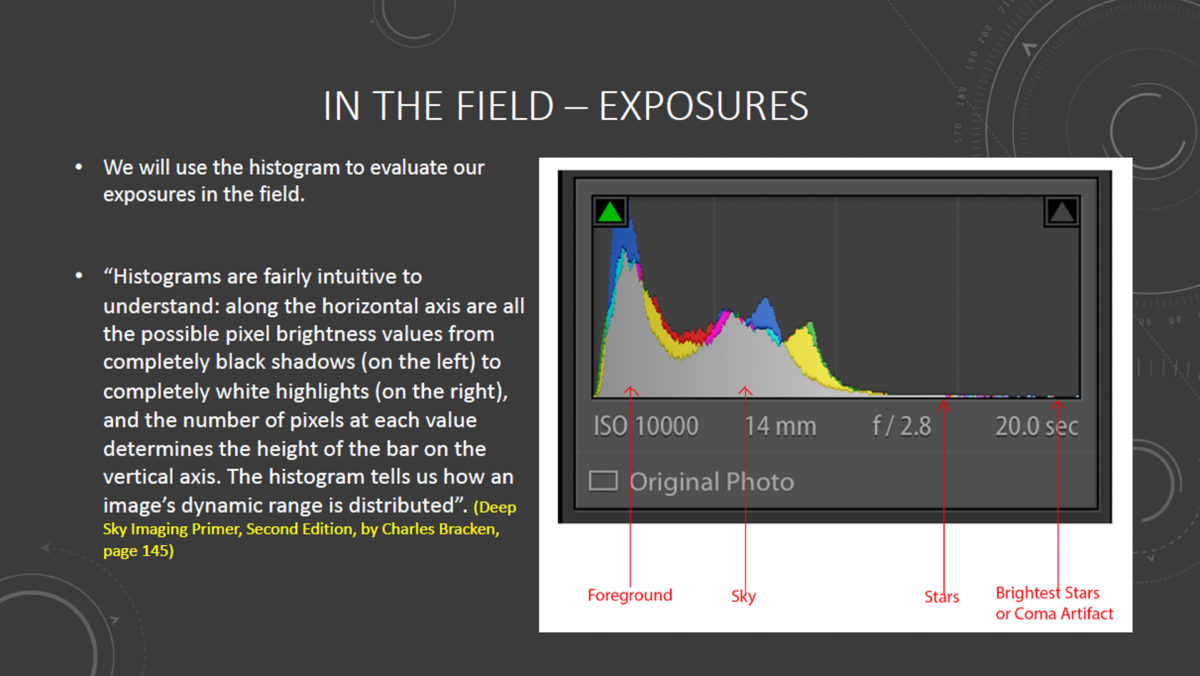Enable the Original Photo checkbox
1200x676 pixels.
point(603,481)
